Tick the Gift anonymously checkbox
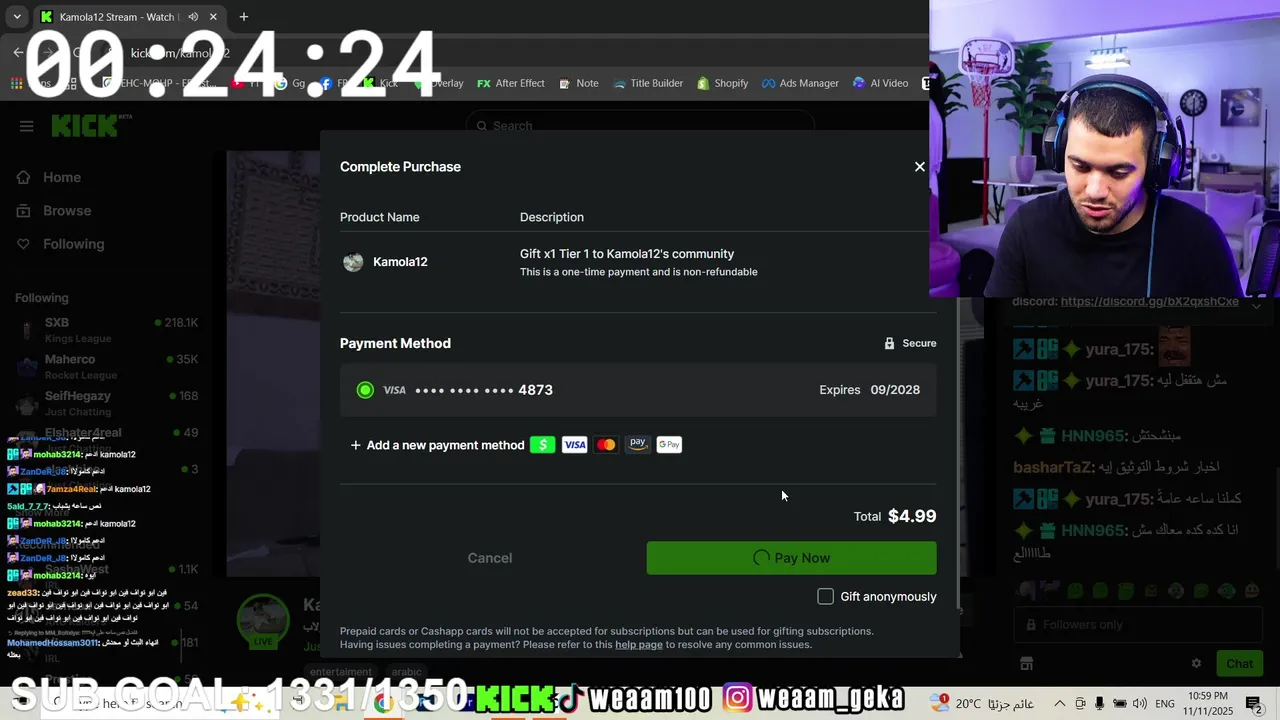 coord(825,597)
